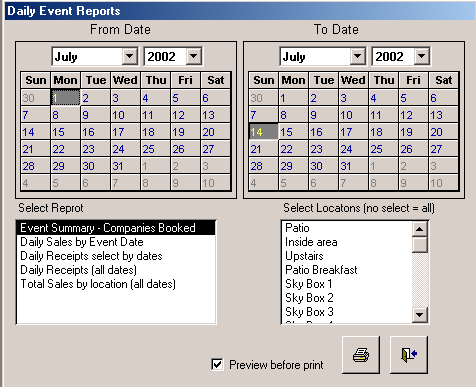Toggle the Preview before print checkbox
The width and height of the screenshot is (476, 387).
pyautogui.click(x=217, y=364)
